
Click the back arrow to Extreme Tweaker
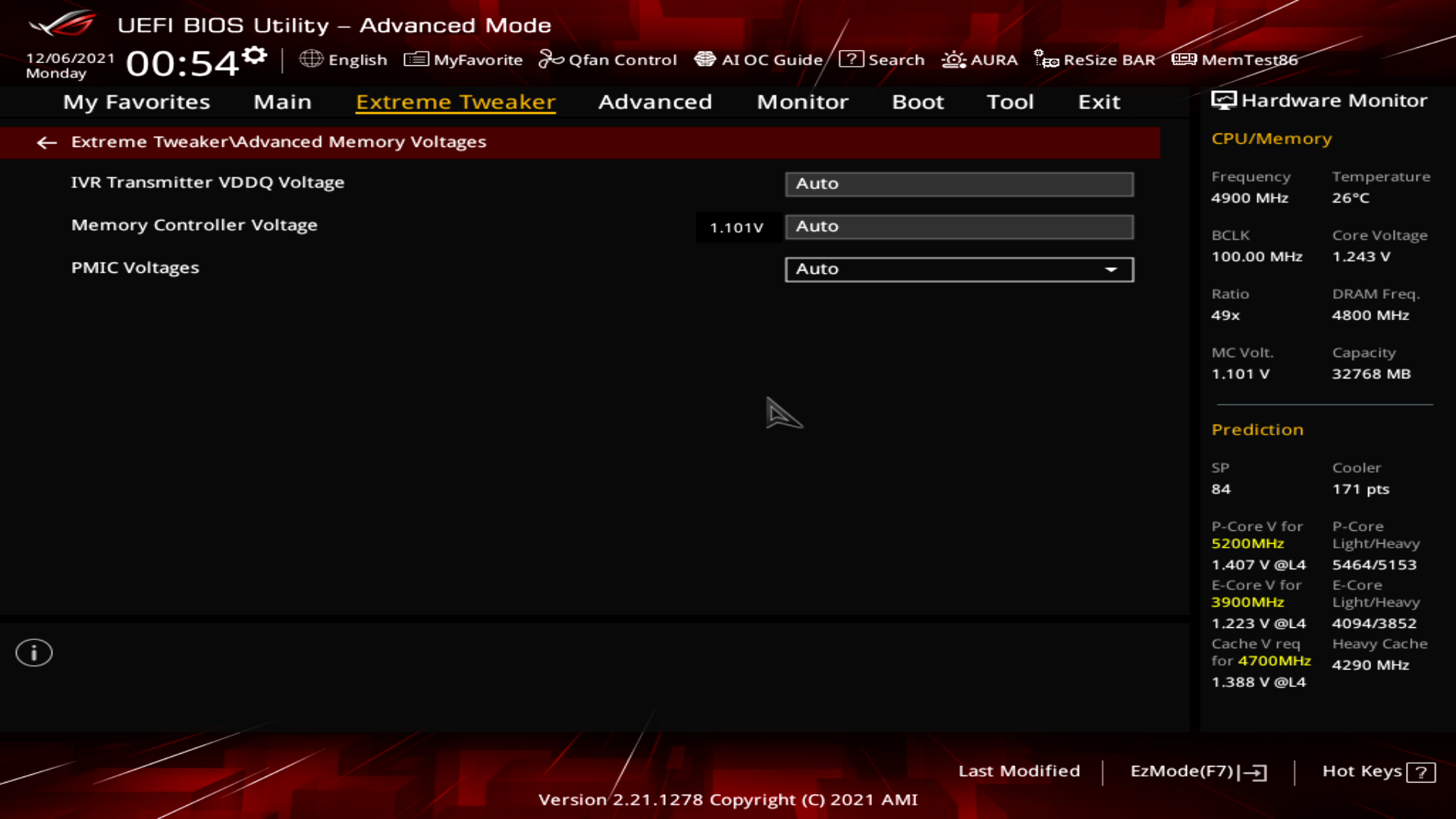(x=47, y=143)
